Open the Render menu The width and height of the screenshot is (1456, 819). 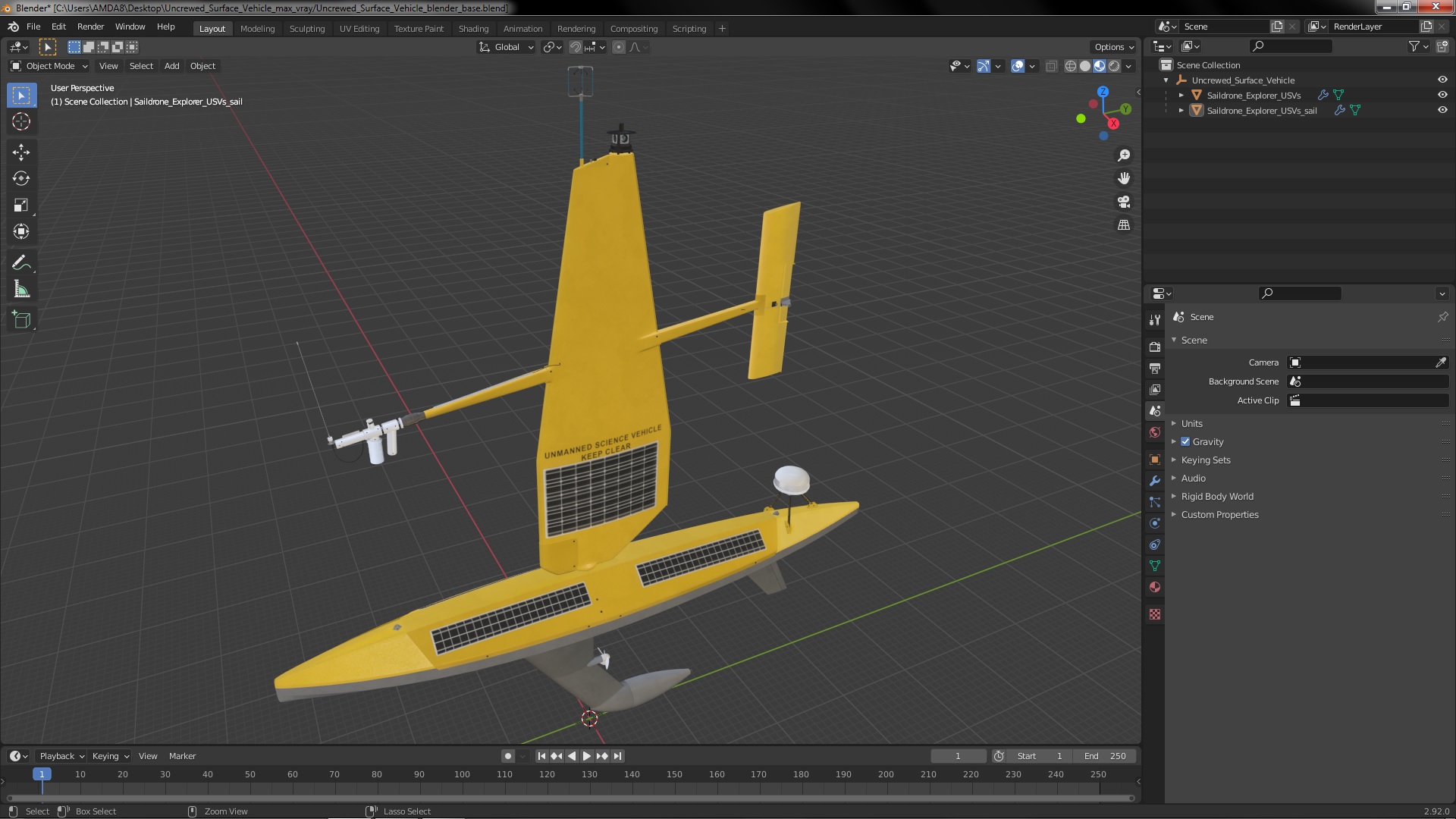(x=90, y=27)
